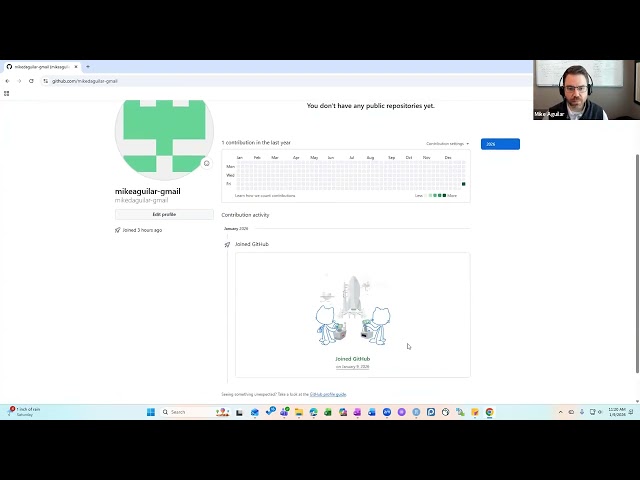Go forward in browser history
The image size is (640, 480).
[x=19, y=81]
